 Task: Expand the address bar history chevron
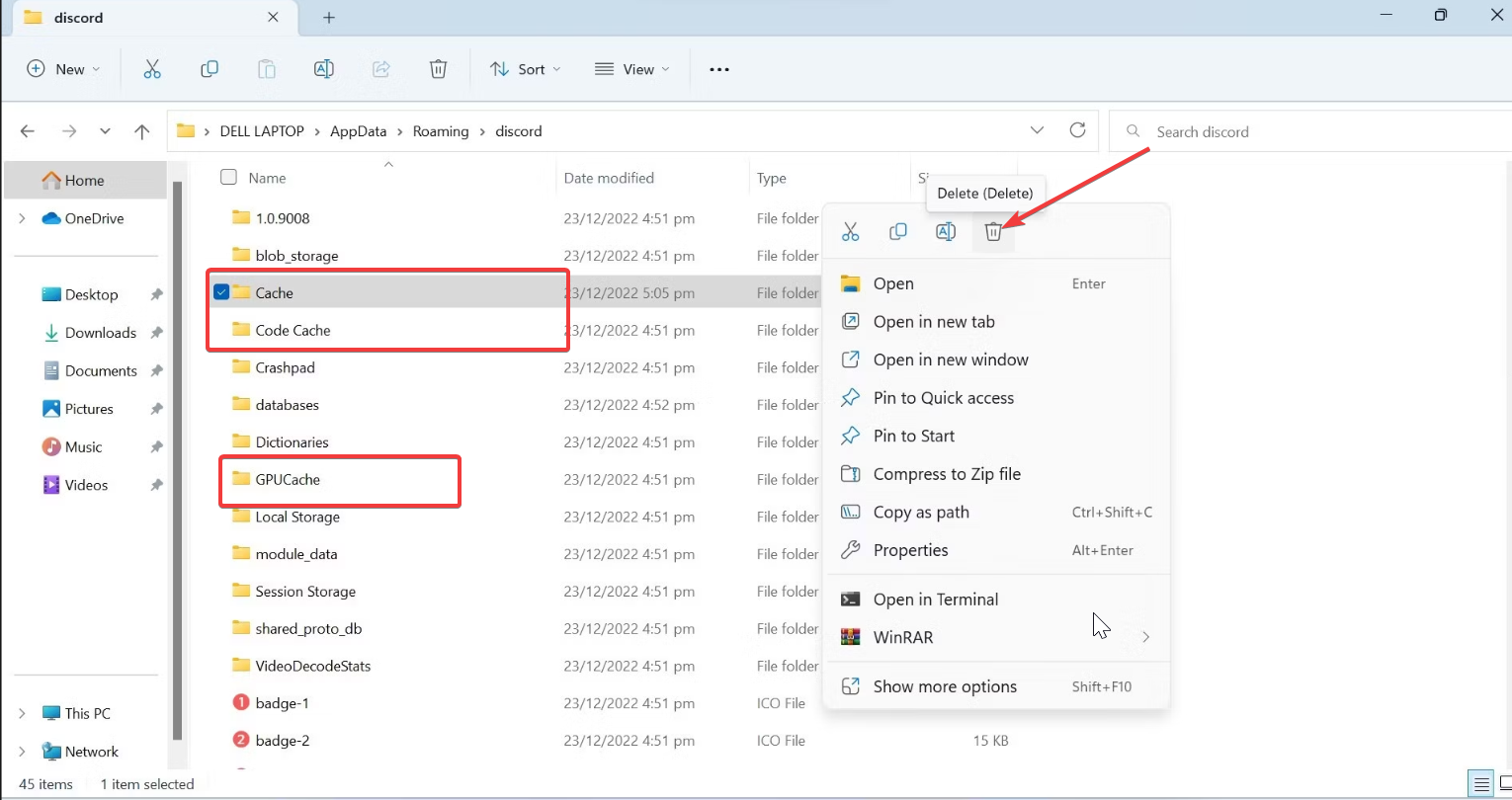[1037, 130]
